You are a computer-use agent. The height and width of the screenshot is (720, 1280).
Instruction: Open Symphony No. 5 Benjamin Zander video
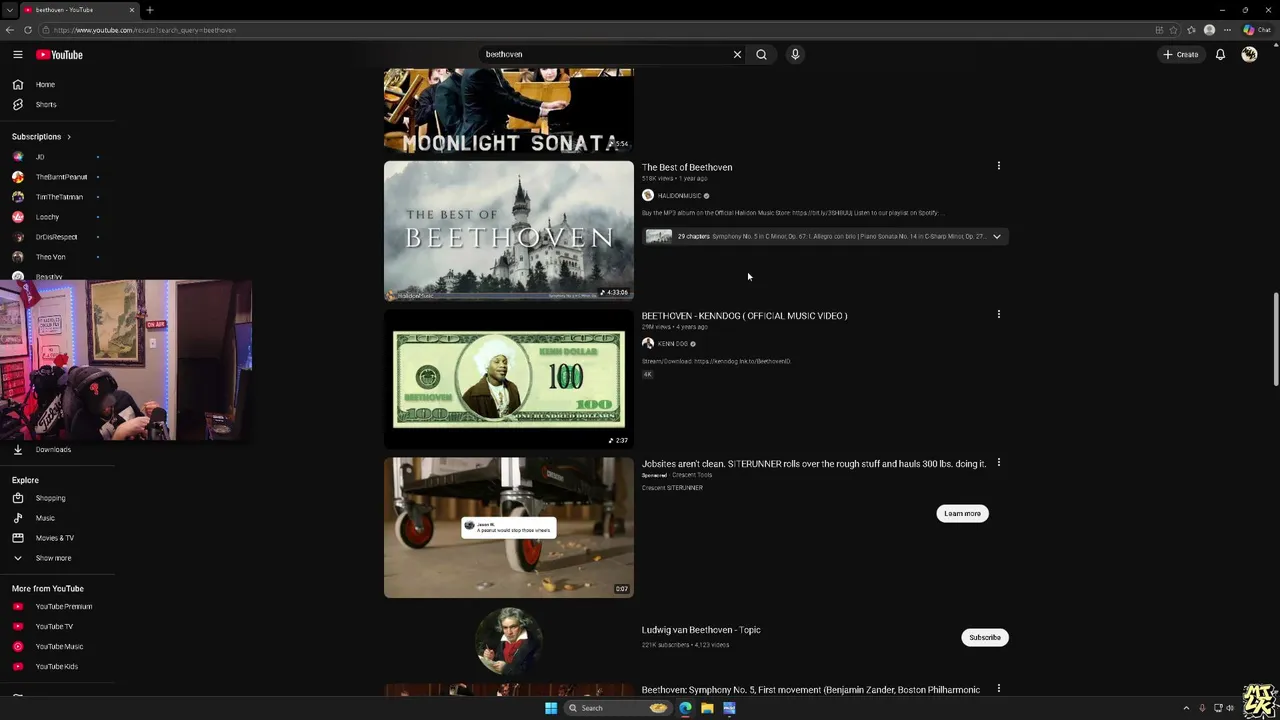(811, 690)
